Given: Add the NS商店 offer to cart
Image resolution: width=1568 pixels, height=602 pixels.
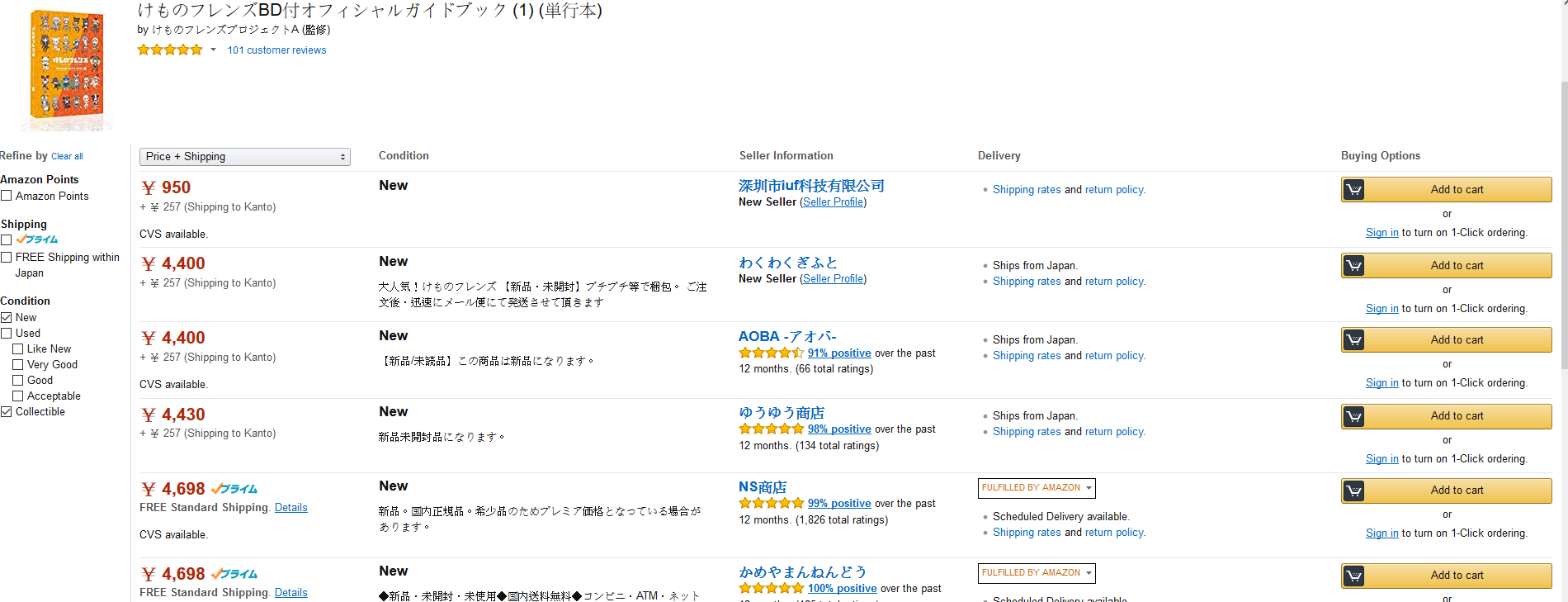Looking at the screenshot, I should point(1447,491).
